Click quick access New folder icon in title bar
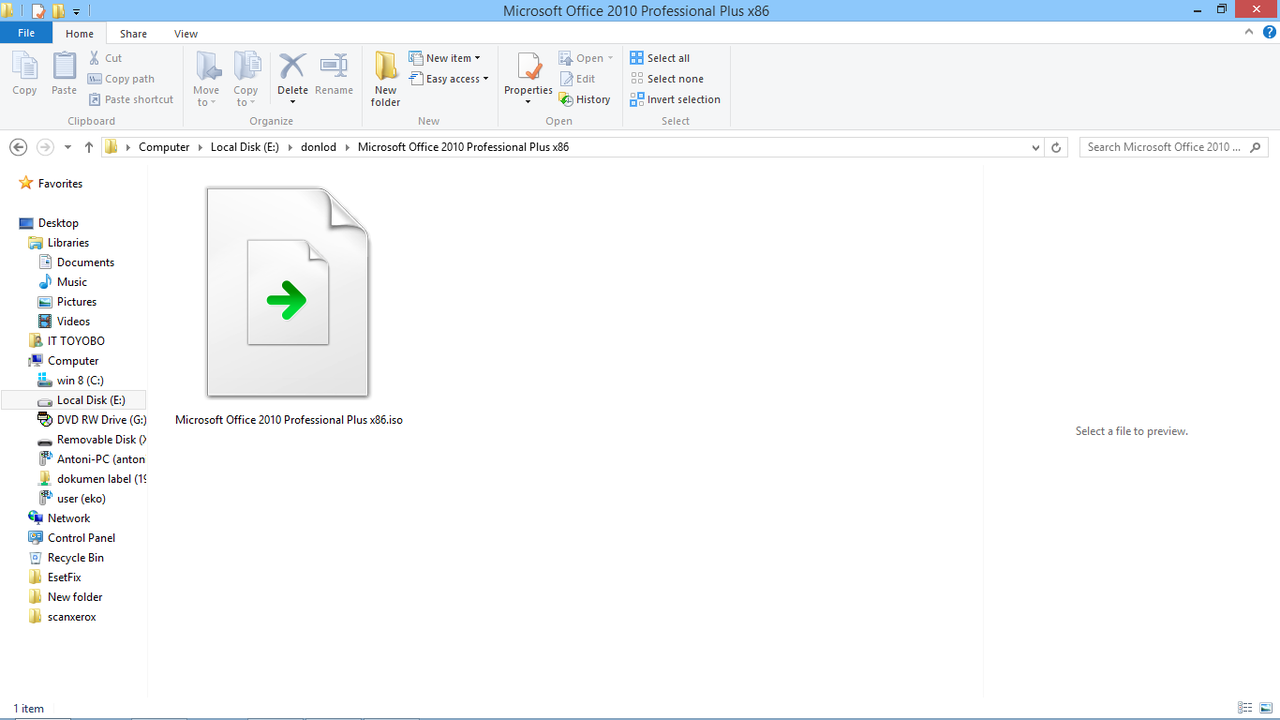 pyautogui.click(x=58, y=11)
